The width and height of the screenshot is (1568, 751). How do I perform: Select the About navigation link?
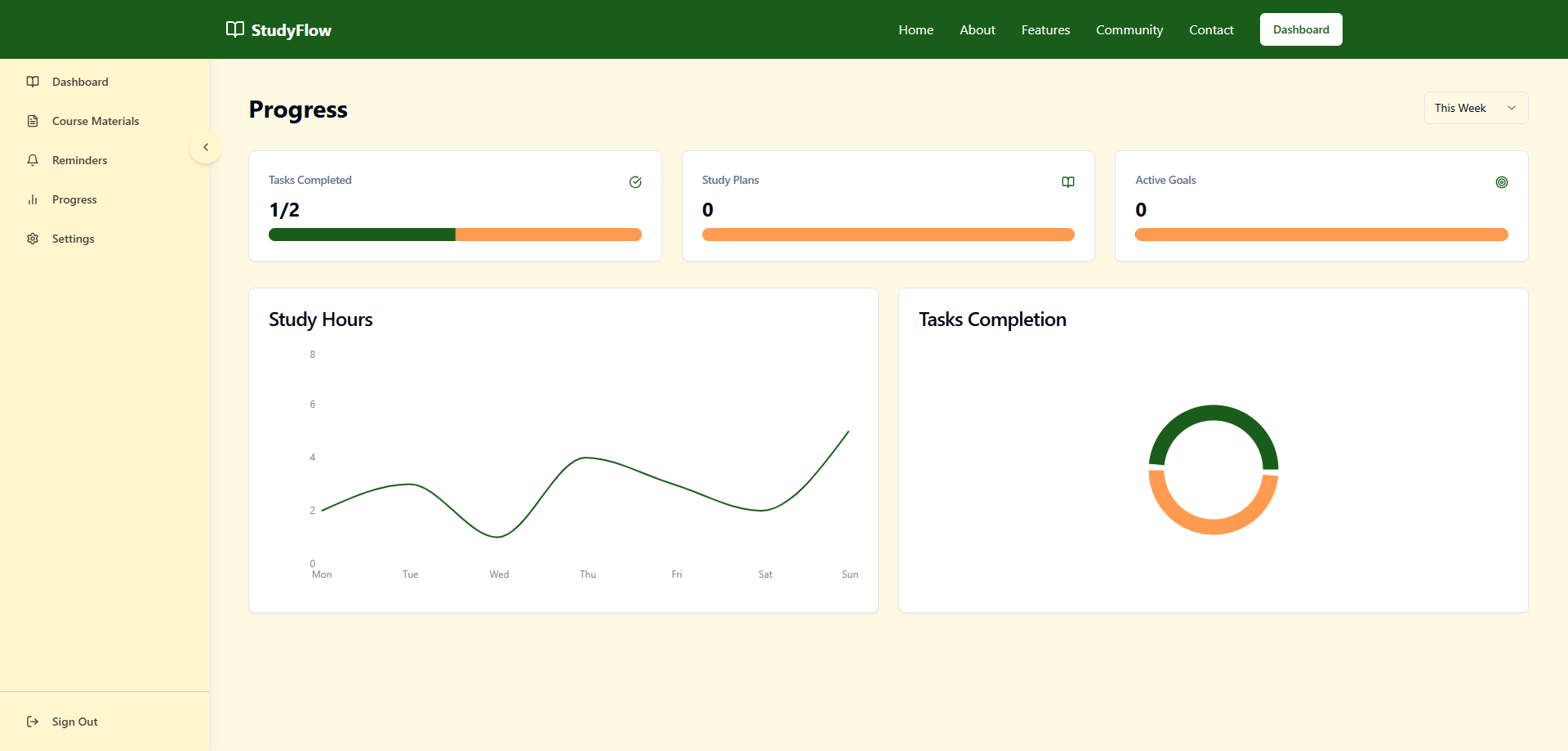pos(978,29)
